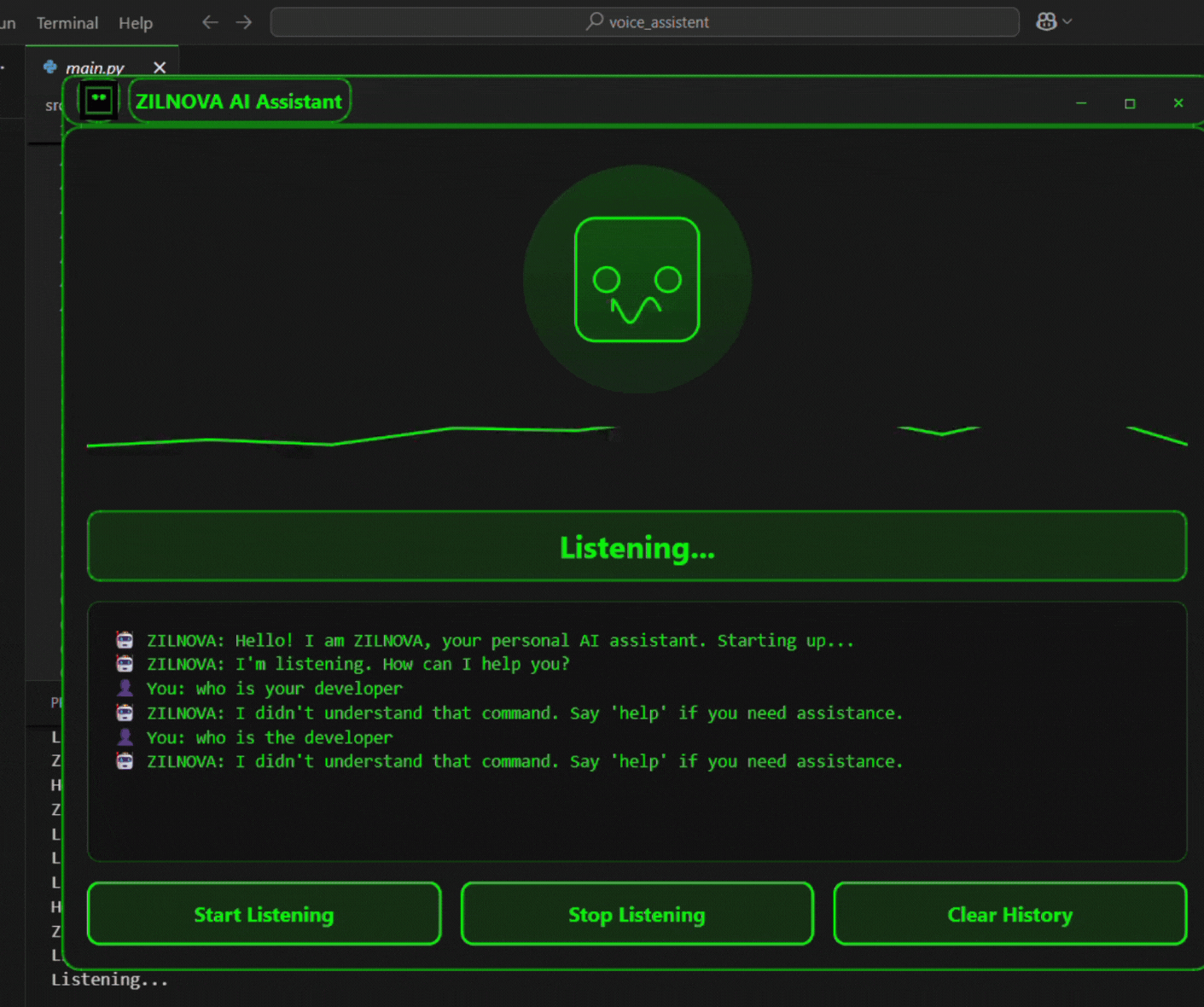Open the Copilot dropdown chevron
1204x1007 pixels.
1066,21
